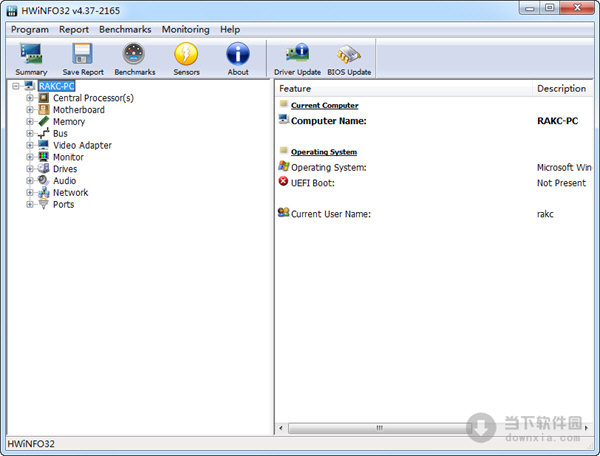The width and height of the screenshot is (600, 456).
Task: Click the bold RAKC-PC description value
Action: pyautogui.click(x=558, y=121)
